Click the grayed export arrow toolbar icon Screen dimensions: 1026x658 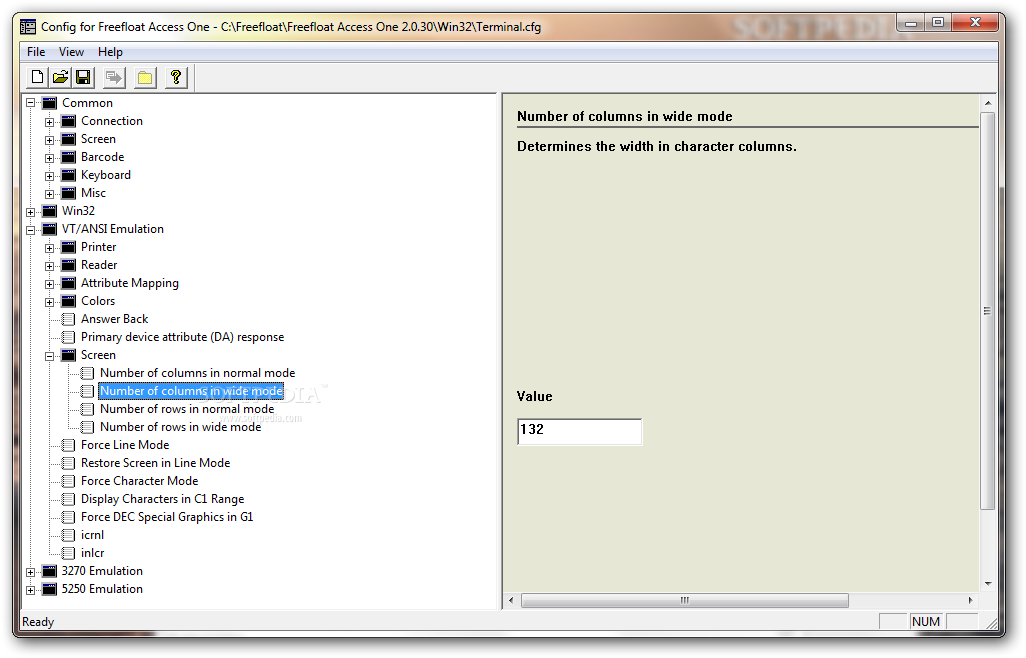pyautogui.click(x=114, y=78)
